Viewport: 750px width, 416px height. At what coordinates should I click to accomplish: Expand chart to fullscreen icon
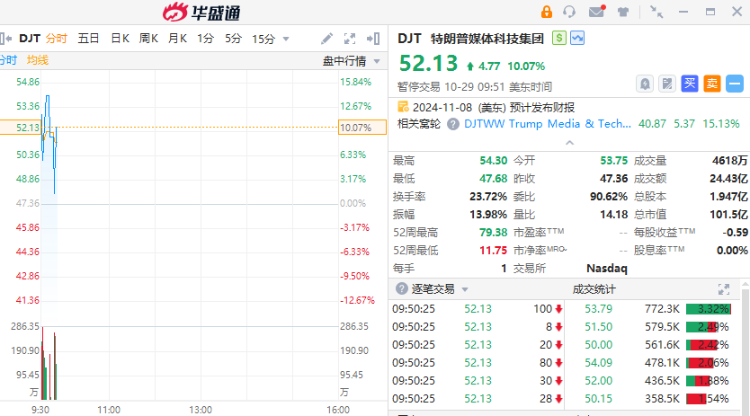(x=350, y=39)
